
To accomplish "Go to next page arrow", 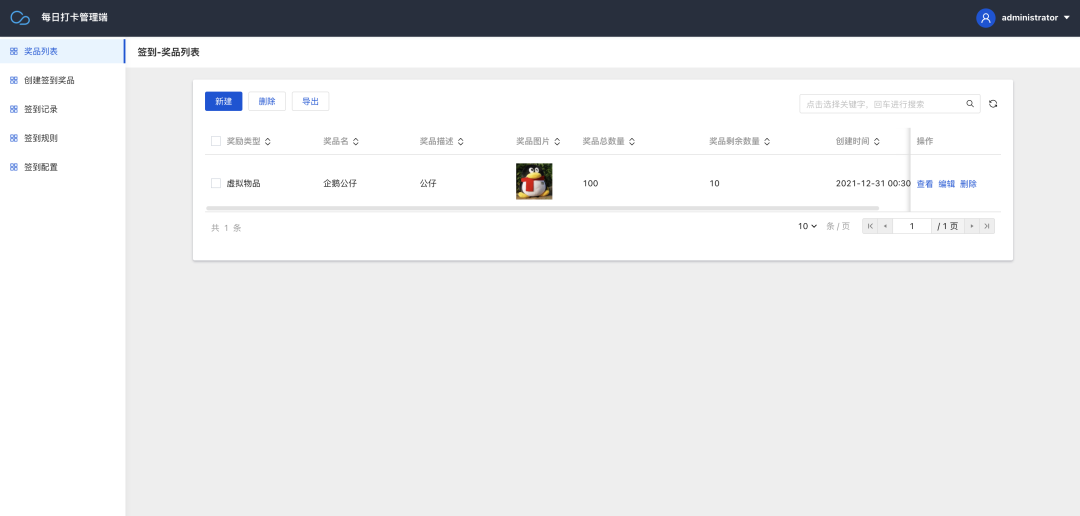I will [972, 226].
